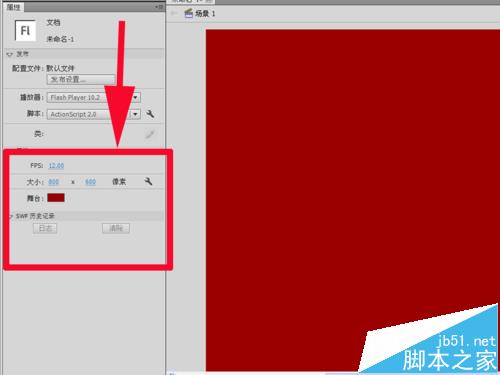Screen dimensions: 500x375
Task: Click the 未命名-1 document name
Action: point(60,39)
